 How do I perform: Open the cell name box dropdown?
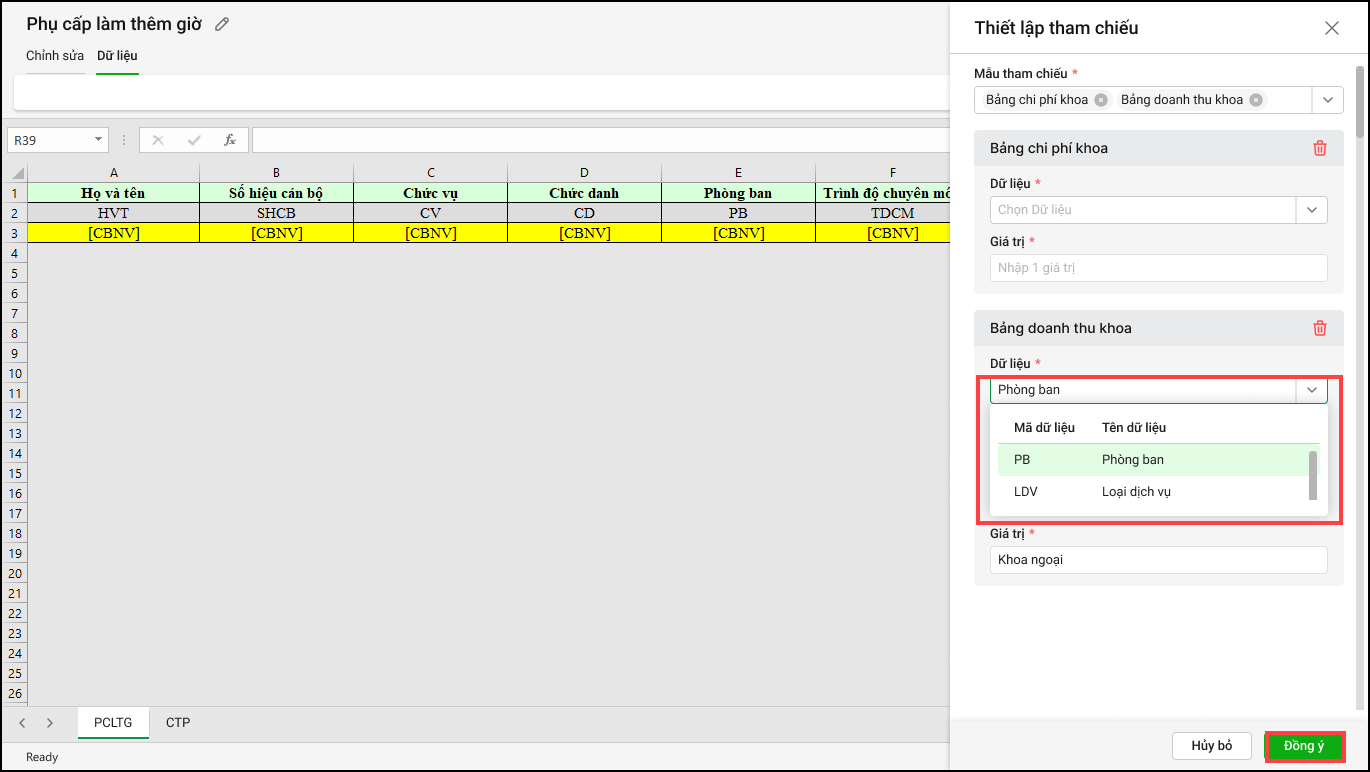(98, 140)
